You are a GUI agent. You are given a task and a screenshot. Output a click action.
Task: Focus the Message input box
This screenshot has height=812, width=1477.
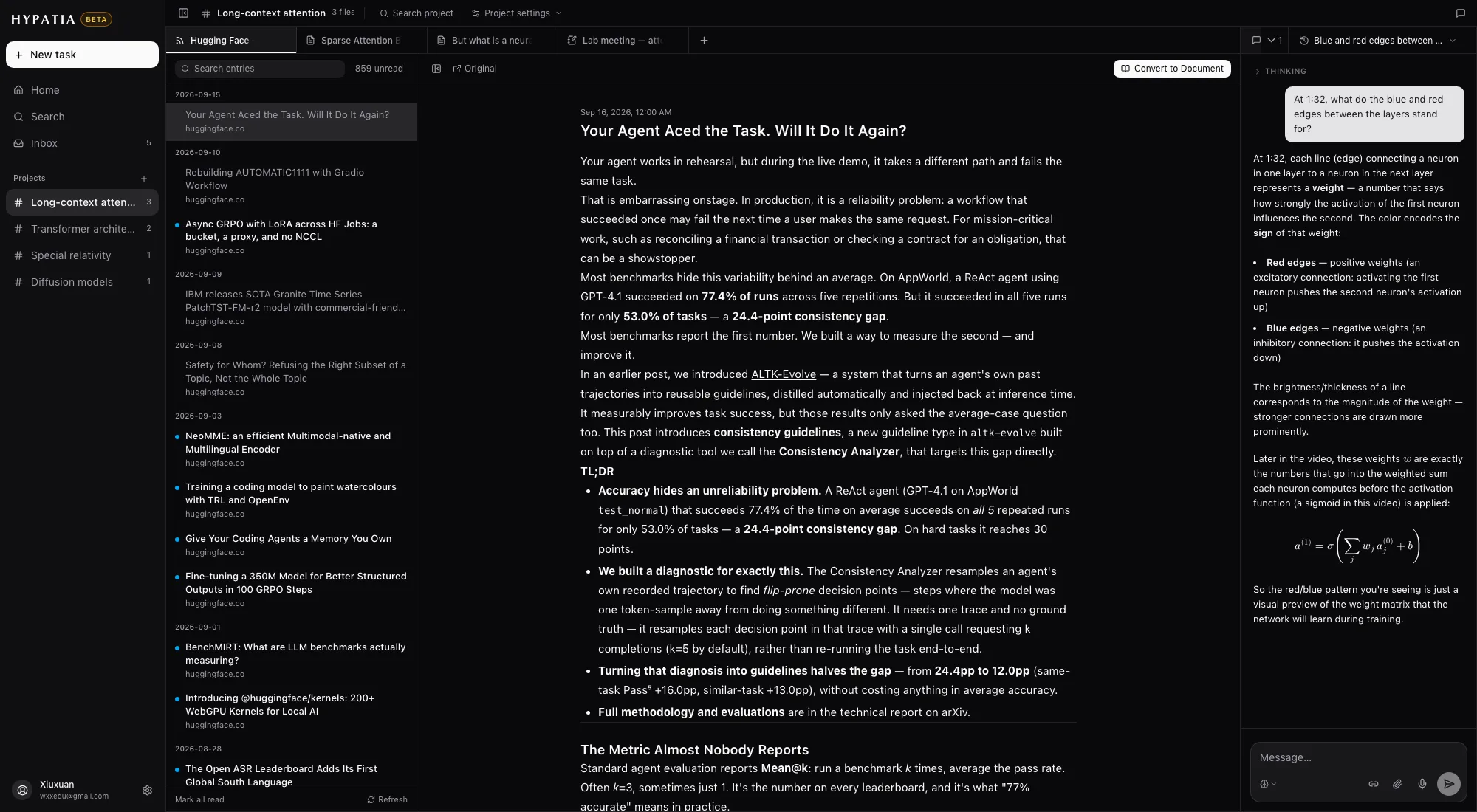click(1358, 758)
